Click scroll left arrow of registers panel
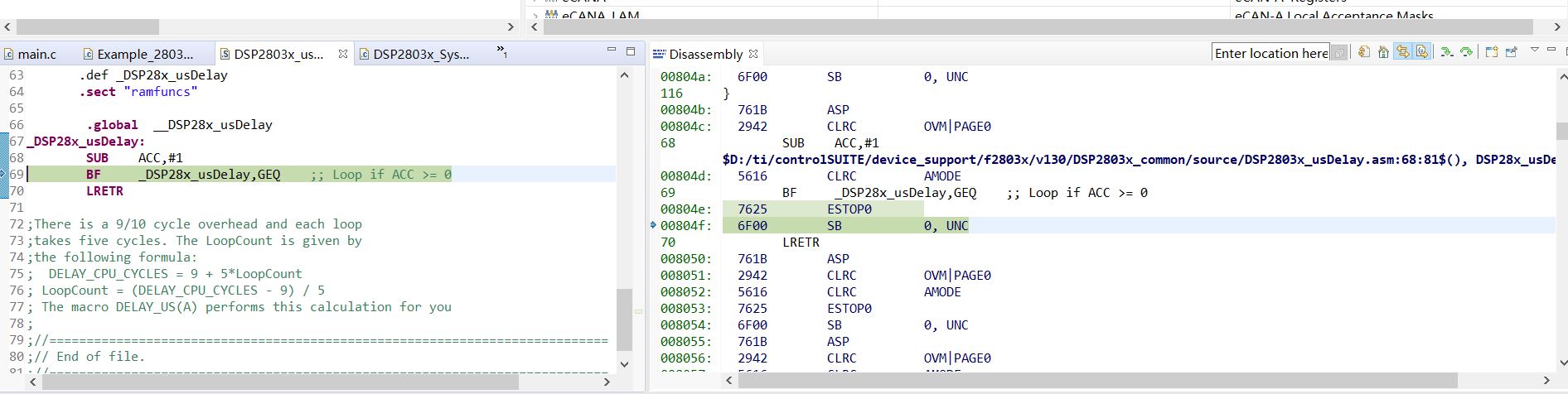Image resolution: width=1568 pixels, height=394 pixels. pos(535,27)
